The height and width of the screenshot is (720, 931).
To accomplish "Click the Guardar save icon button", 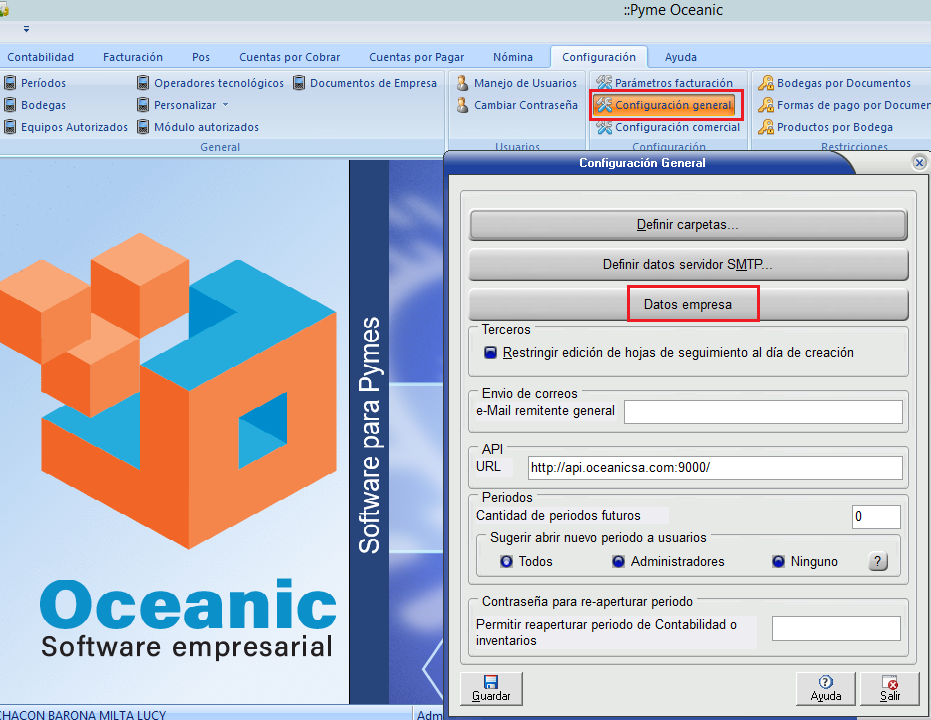I will click(491, 688).
